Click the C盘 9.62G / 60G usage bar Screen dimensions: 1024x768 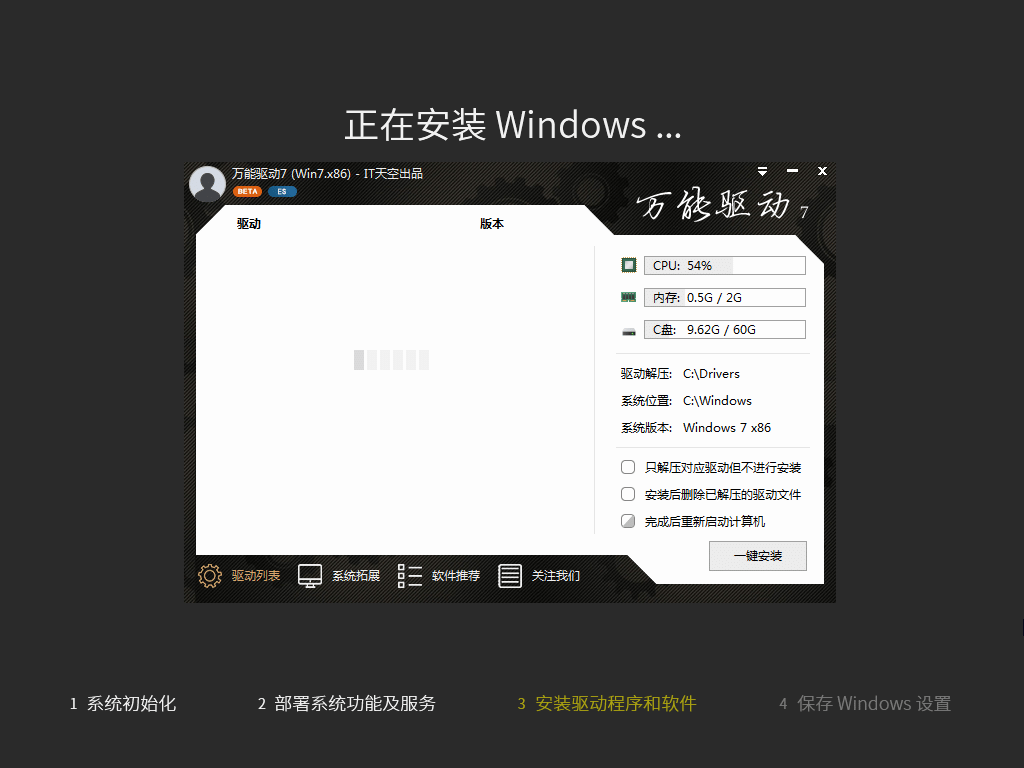[725, 329]
